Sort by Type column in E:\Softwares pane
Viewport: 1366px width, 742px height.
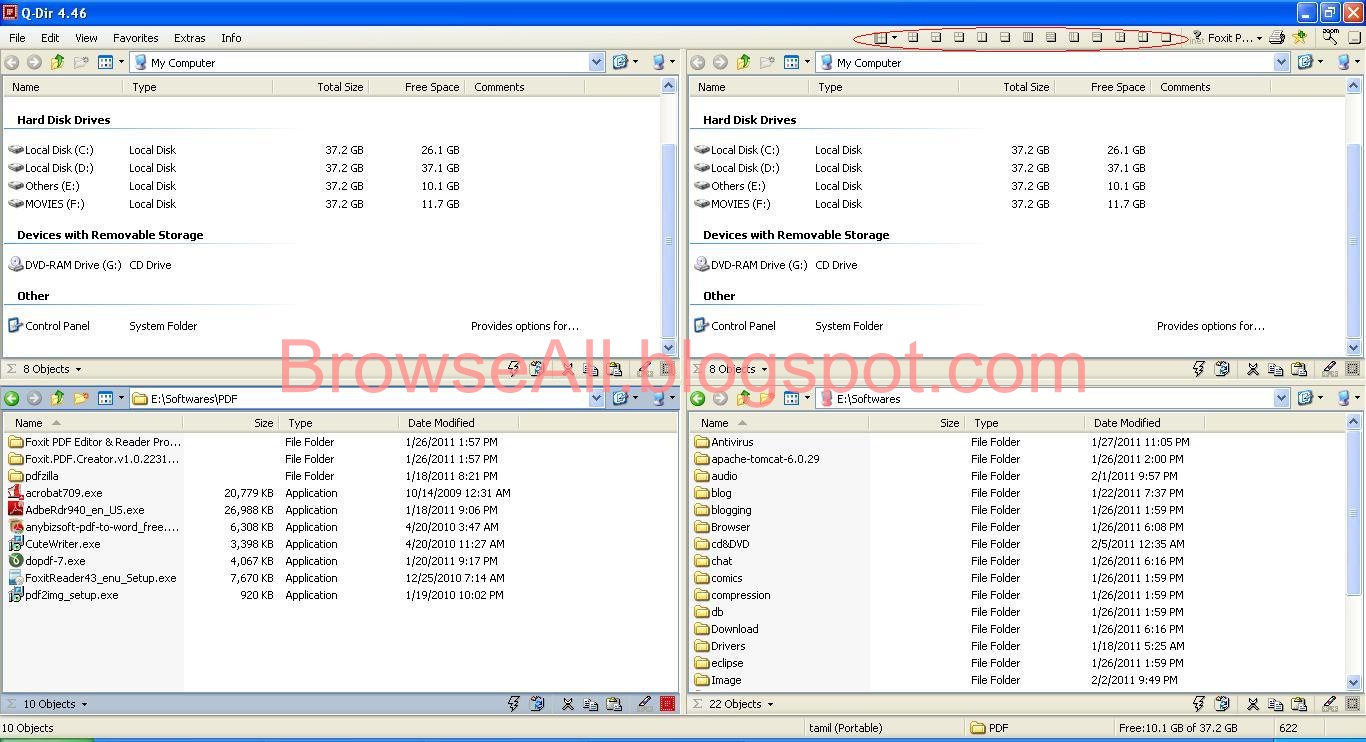(1026, 423)
